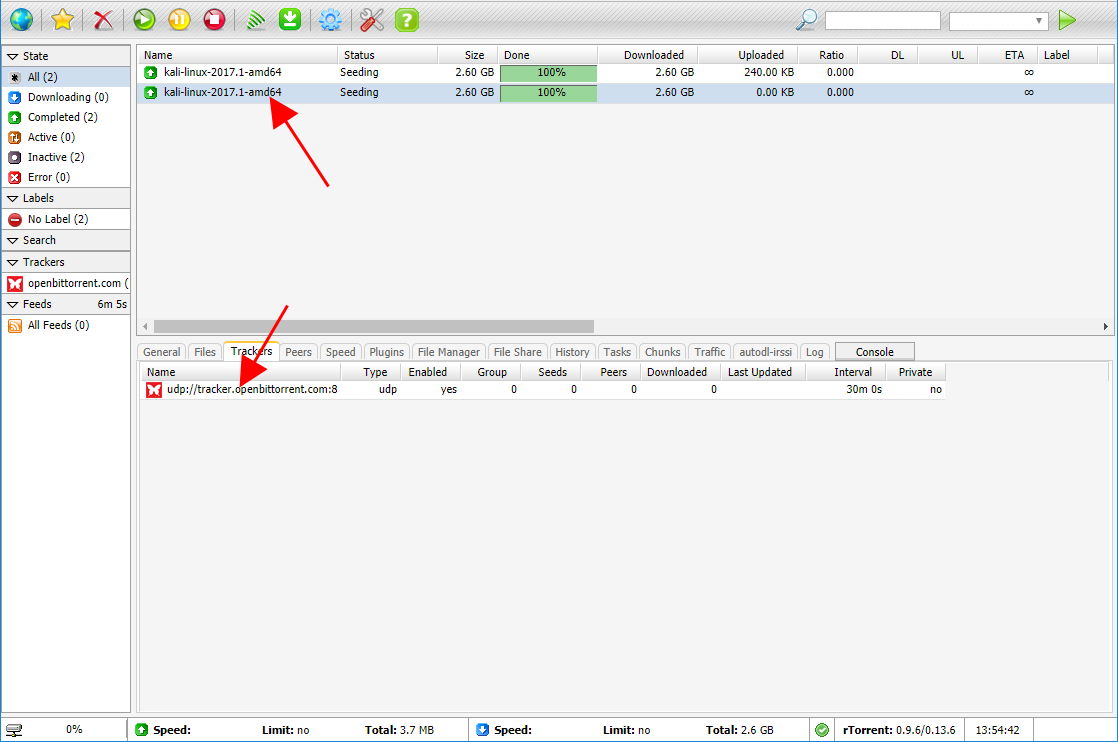Sort trackers by Interval column
Screen dimensions: 1118x742
pyautogui.click(x=846, y=372)
